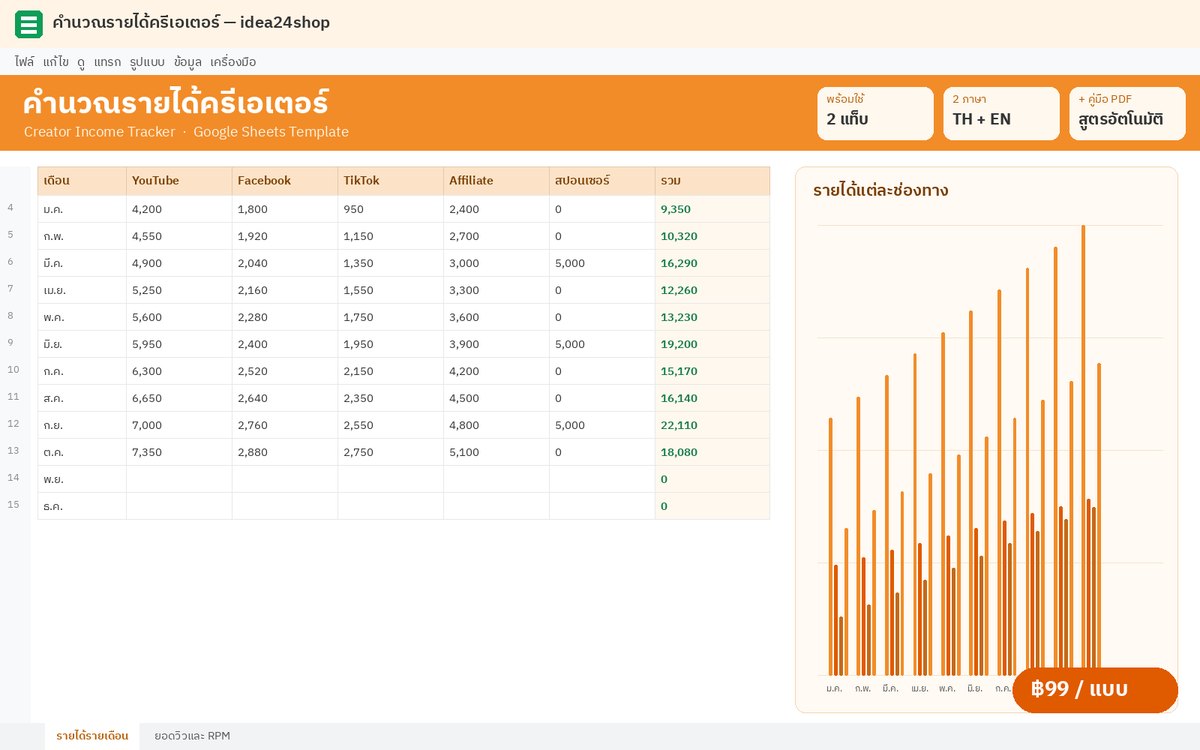The width and height of the screenshot is (1200, 750).
Task: Select total cell 12,260
Action: [713, 290]
